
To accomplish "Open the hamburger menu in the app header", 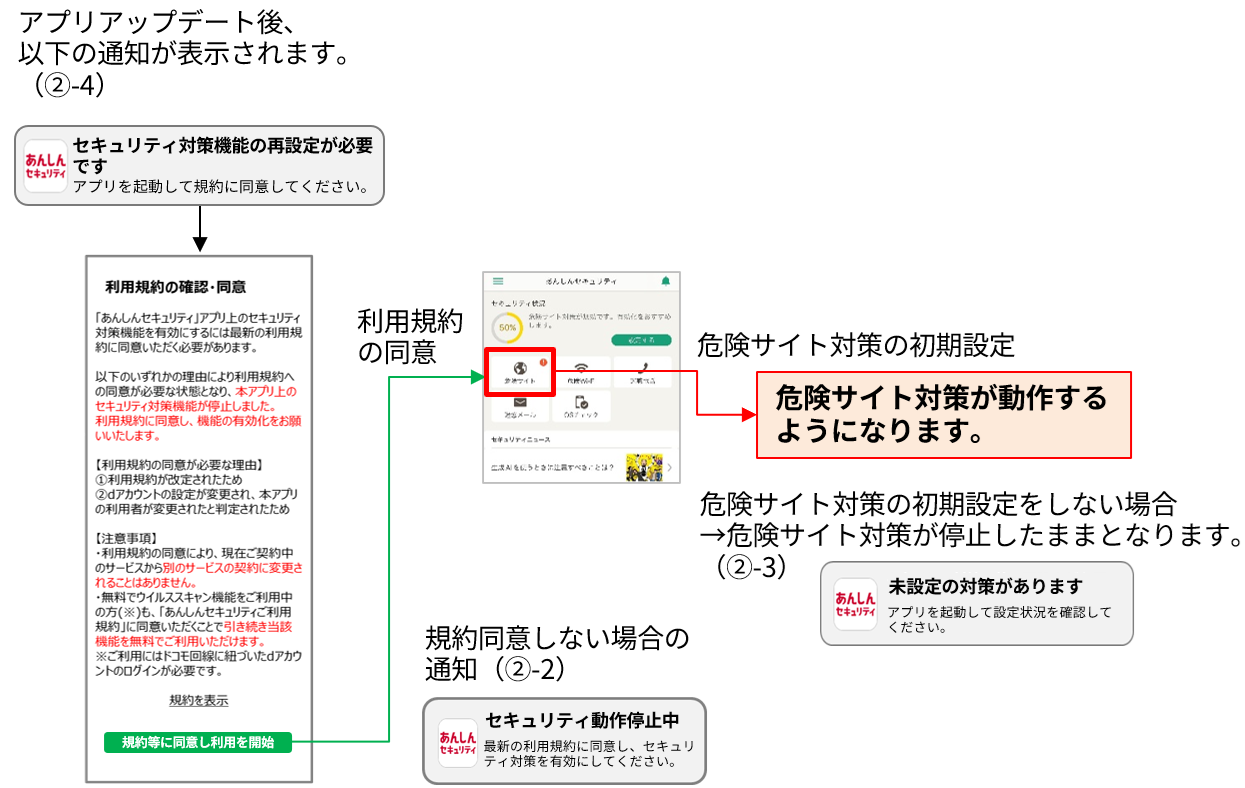I will tap(498, 282).
